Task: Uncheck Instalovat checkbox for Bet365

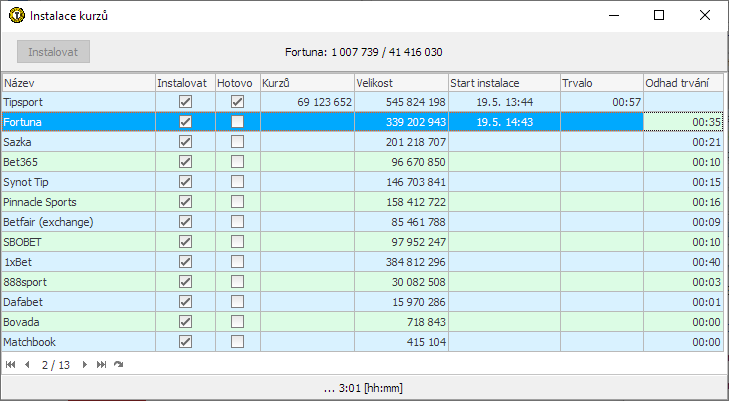Action: pos(186,161)
